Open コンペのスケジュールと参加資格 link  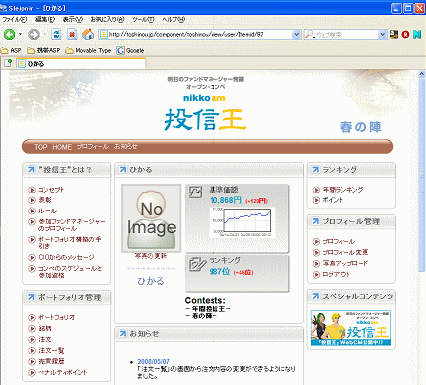tap(70, 272)
